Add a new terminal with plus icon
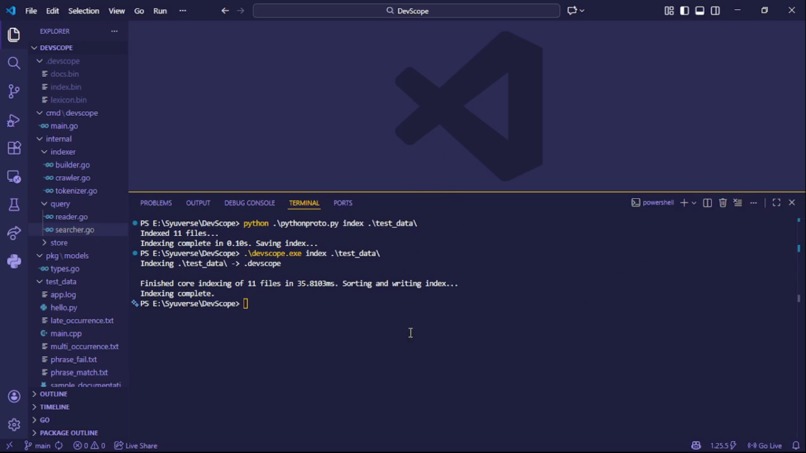806x453 pixels. point(684,203)
